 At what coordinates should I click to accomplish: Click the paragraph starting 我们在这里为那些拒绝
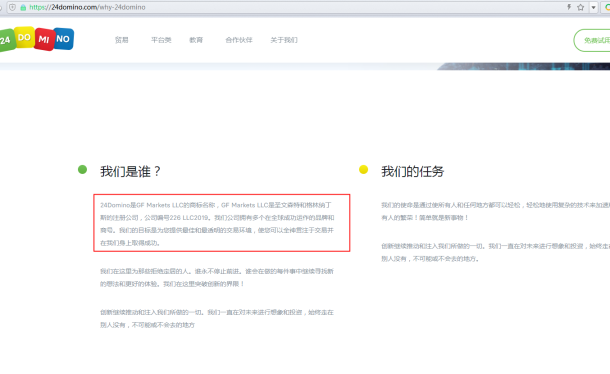tap(217, 277)
